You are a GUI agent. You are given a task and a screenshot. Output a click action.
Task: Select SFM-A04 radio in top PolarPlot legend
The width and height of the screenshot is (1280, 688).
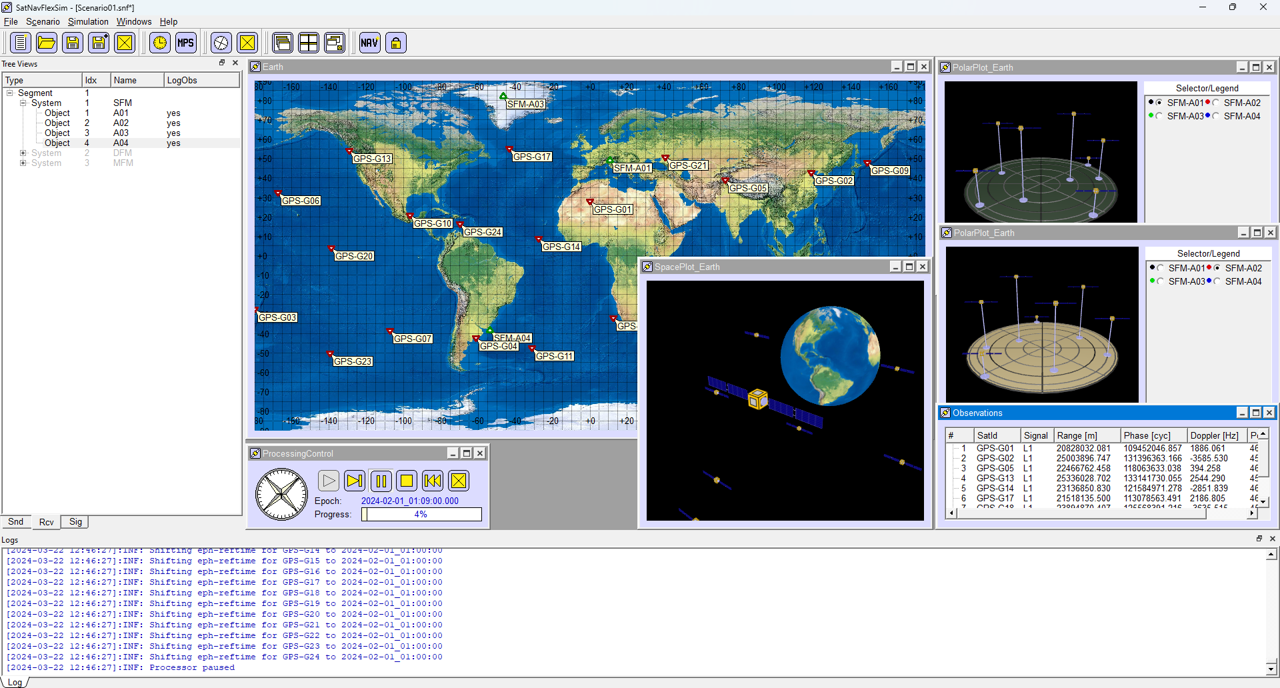1217,116
